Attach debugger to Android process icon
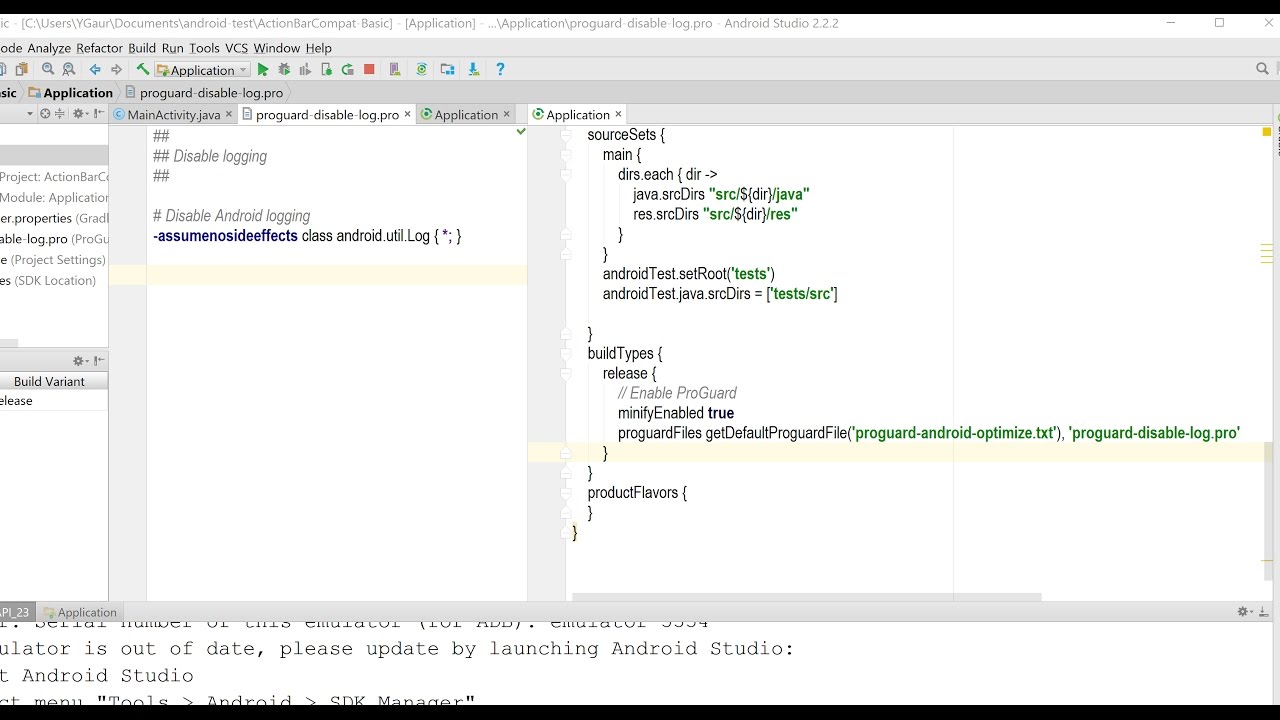 [326, 70]
